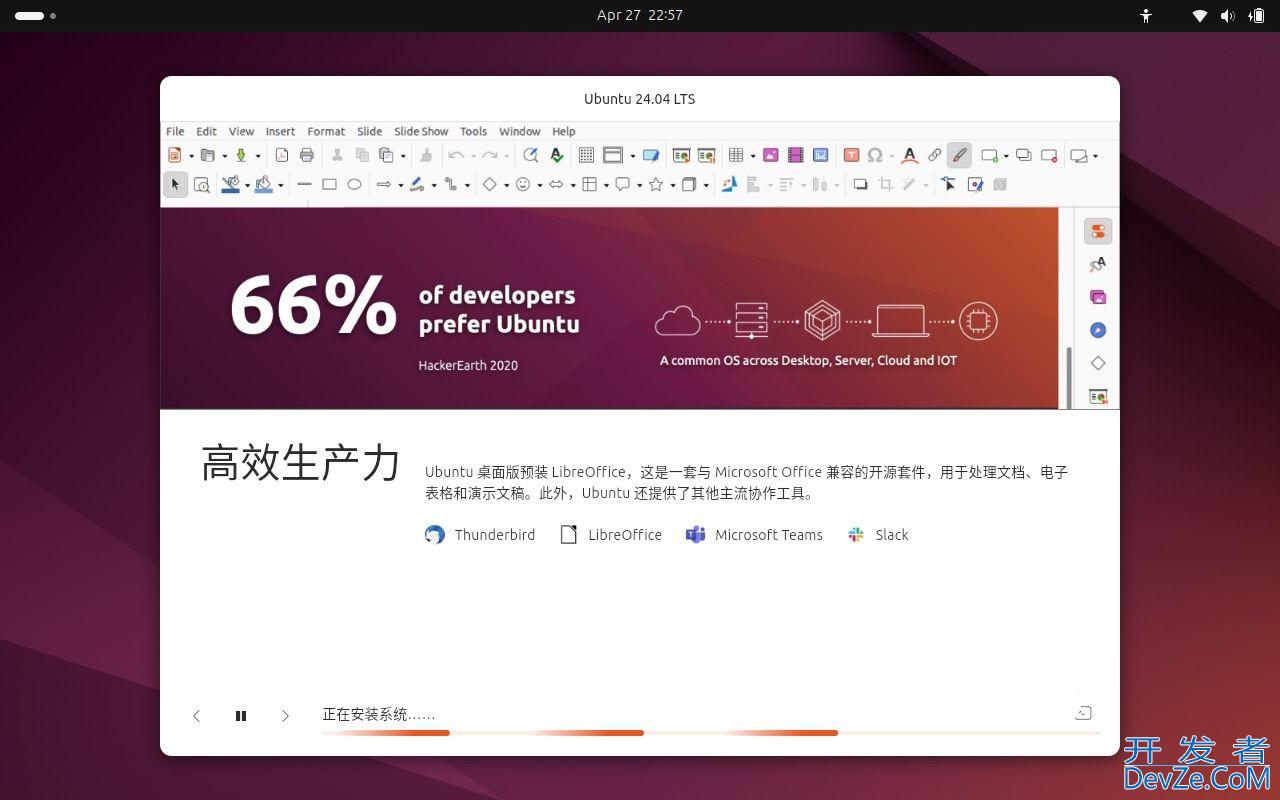Click the Start from First Slide icon
This screenshot has height=800, width=1280.
[x=681, y=155]
